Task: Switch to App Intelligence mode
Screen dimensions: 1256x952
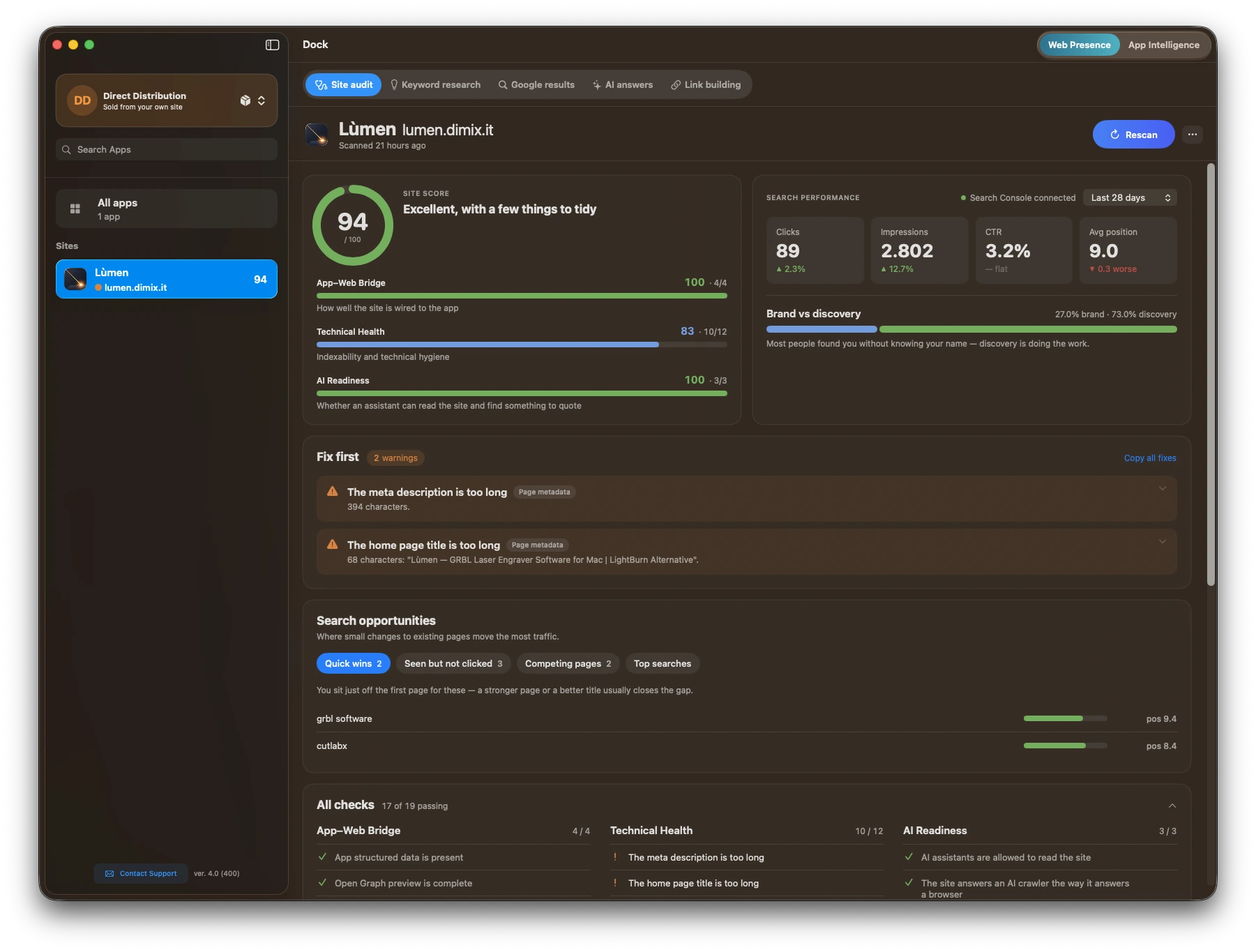Action: (x=1163, y=45)
